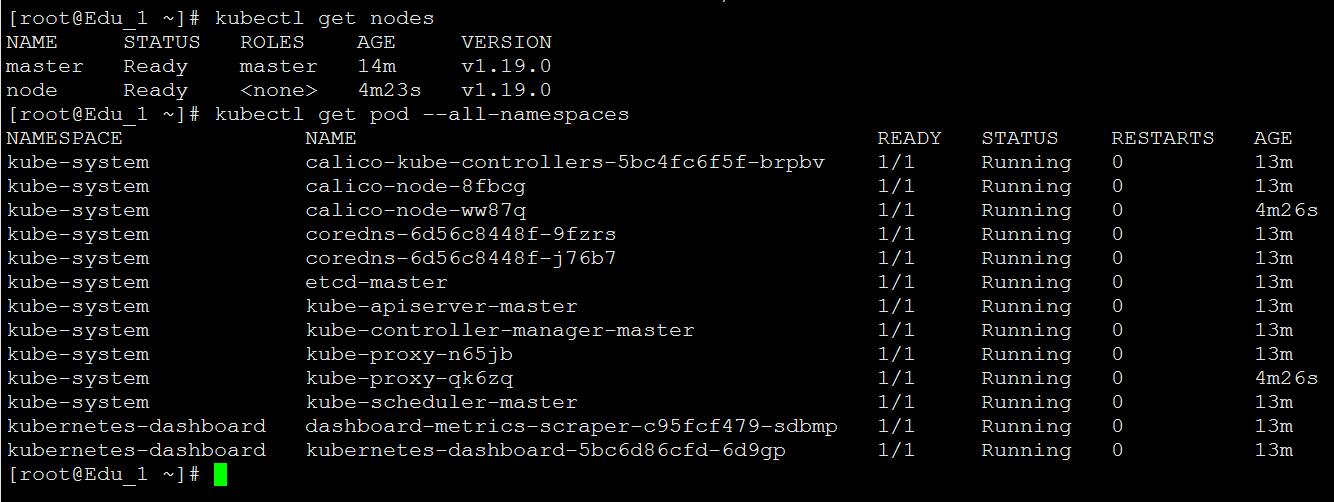Click the VERSION column header
The width and height of the screenshot is (1334, 502).
click(506, 42)
